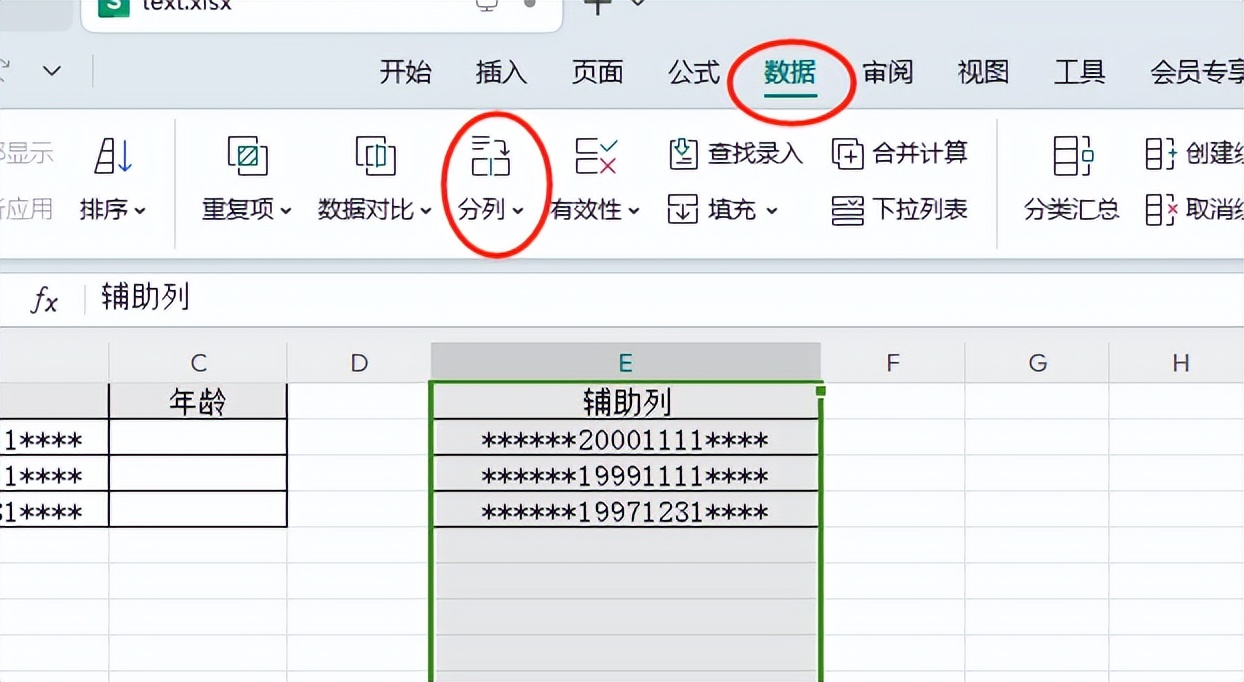The height and width of the screenshot is (682, 1244).
Task: Select the 辅助列 header cell
Action: 626,401
